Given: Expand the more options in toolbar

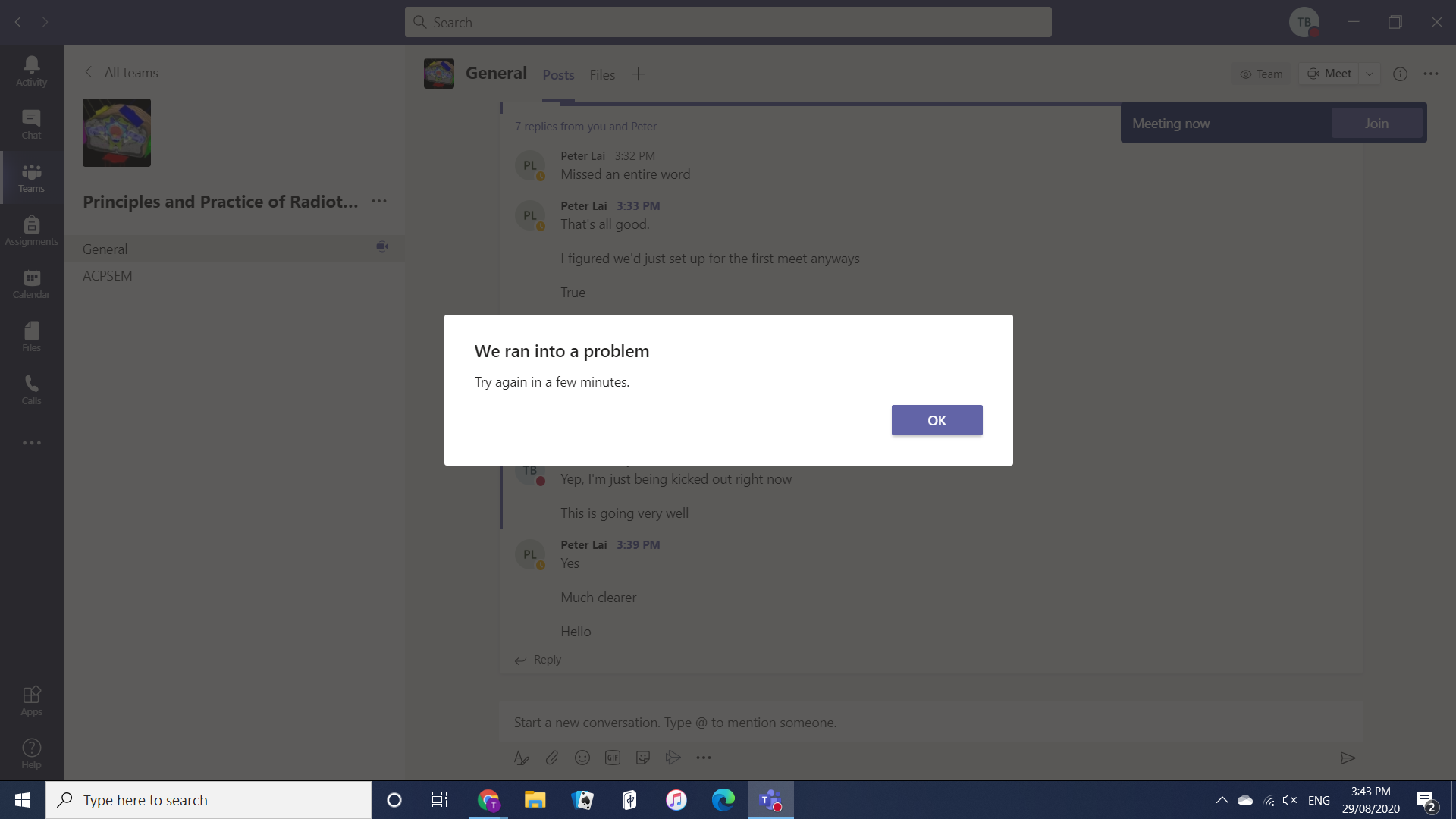Looking at the screenshot, I should (705, 757).
